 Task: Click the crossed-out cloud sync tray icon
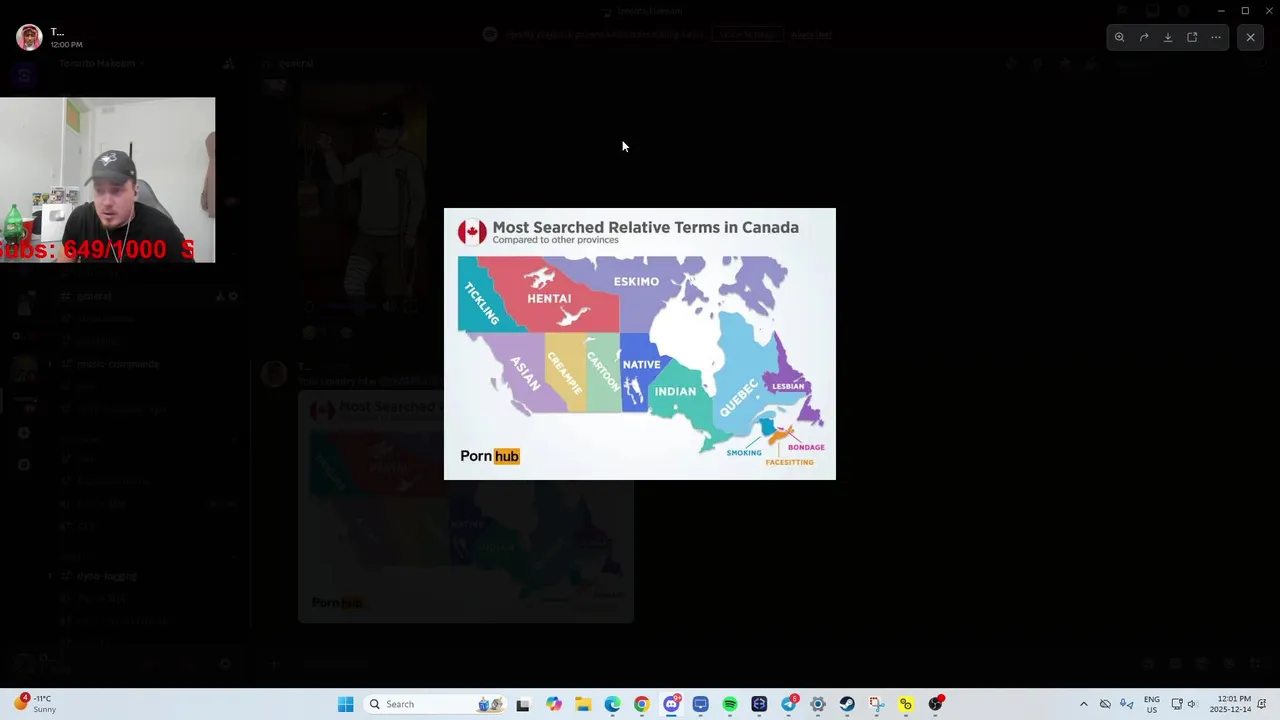point(1105,704)
